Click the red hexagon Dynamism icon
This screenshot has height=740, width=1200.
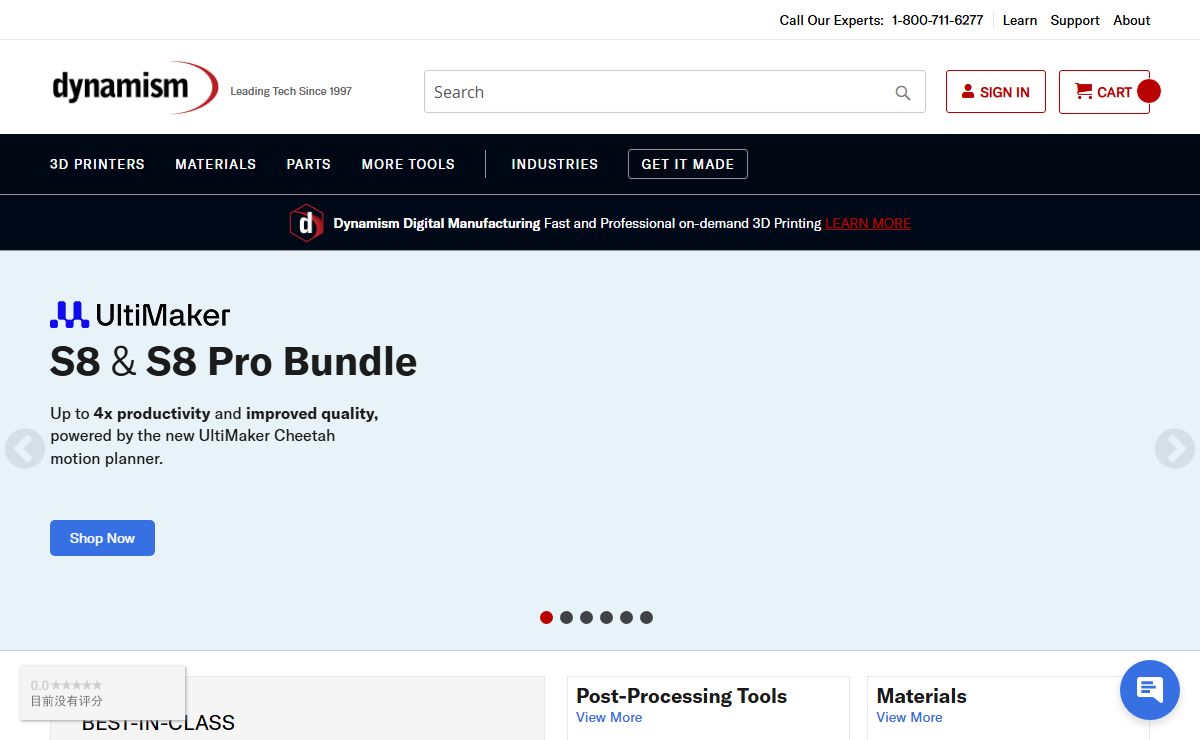306,223
